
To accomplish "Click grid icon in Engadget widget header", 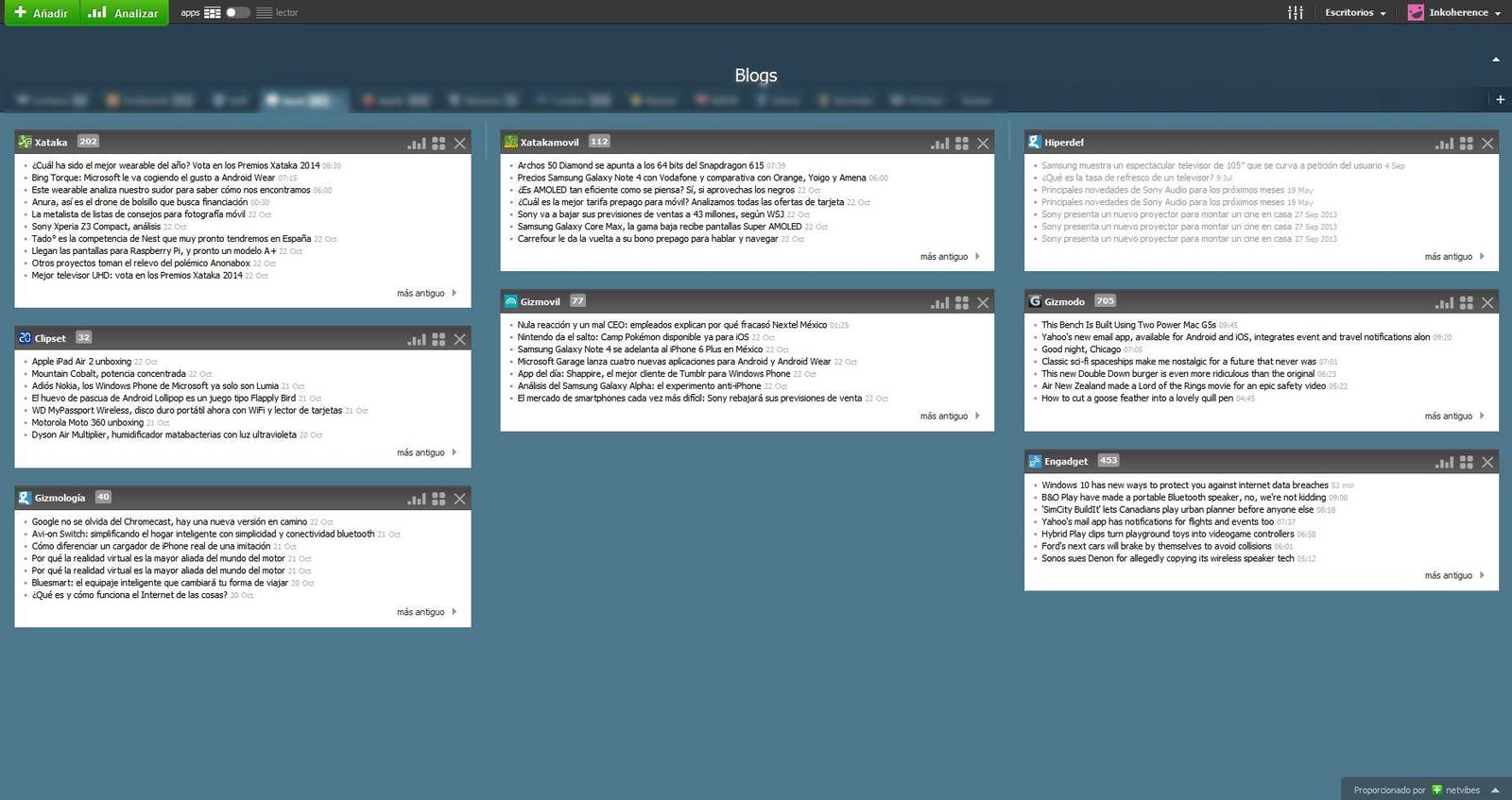I will tap(1467, 463).
